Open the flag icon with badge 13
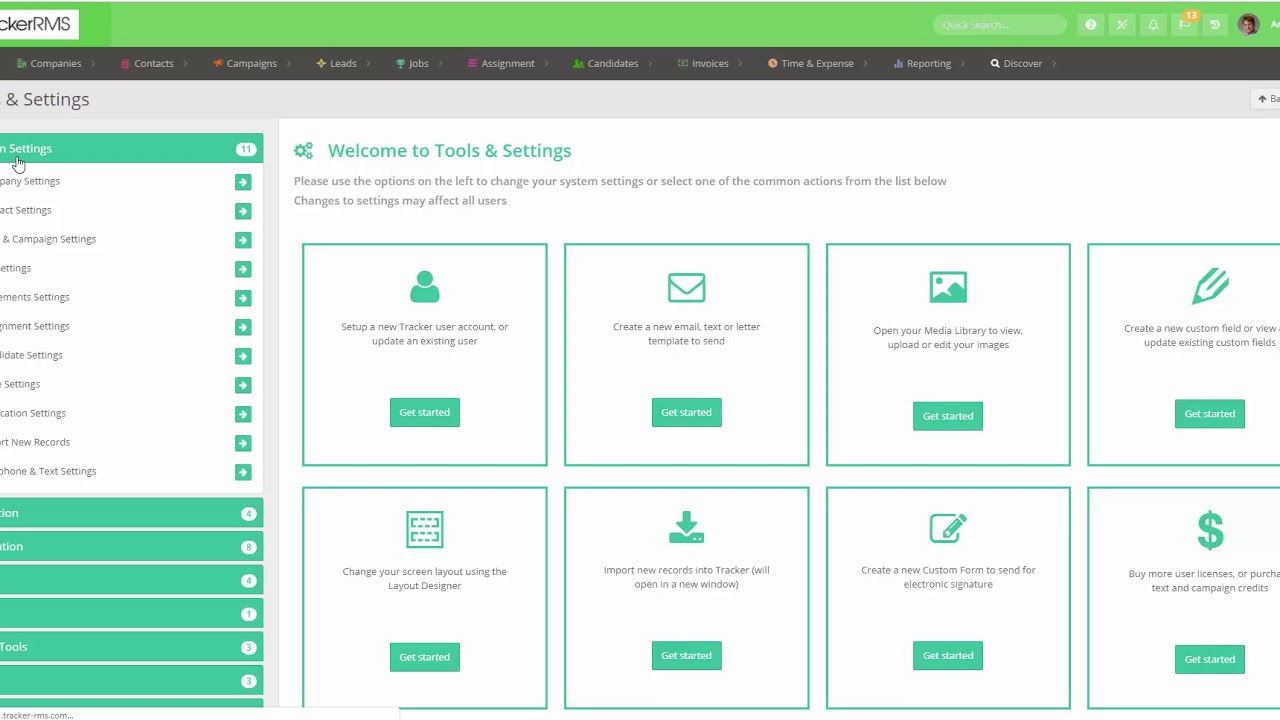Screen dimensions: 1280x720 click(1185, 24)
